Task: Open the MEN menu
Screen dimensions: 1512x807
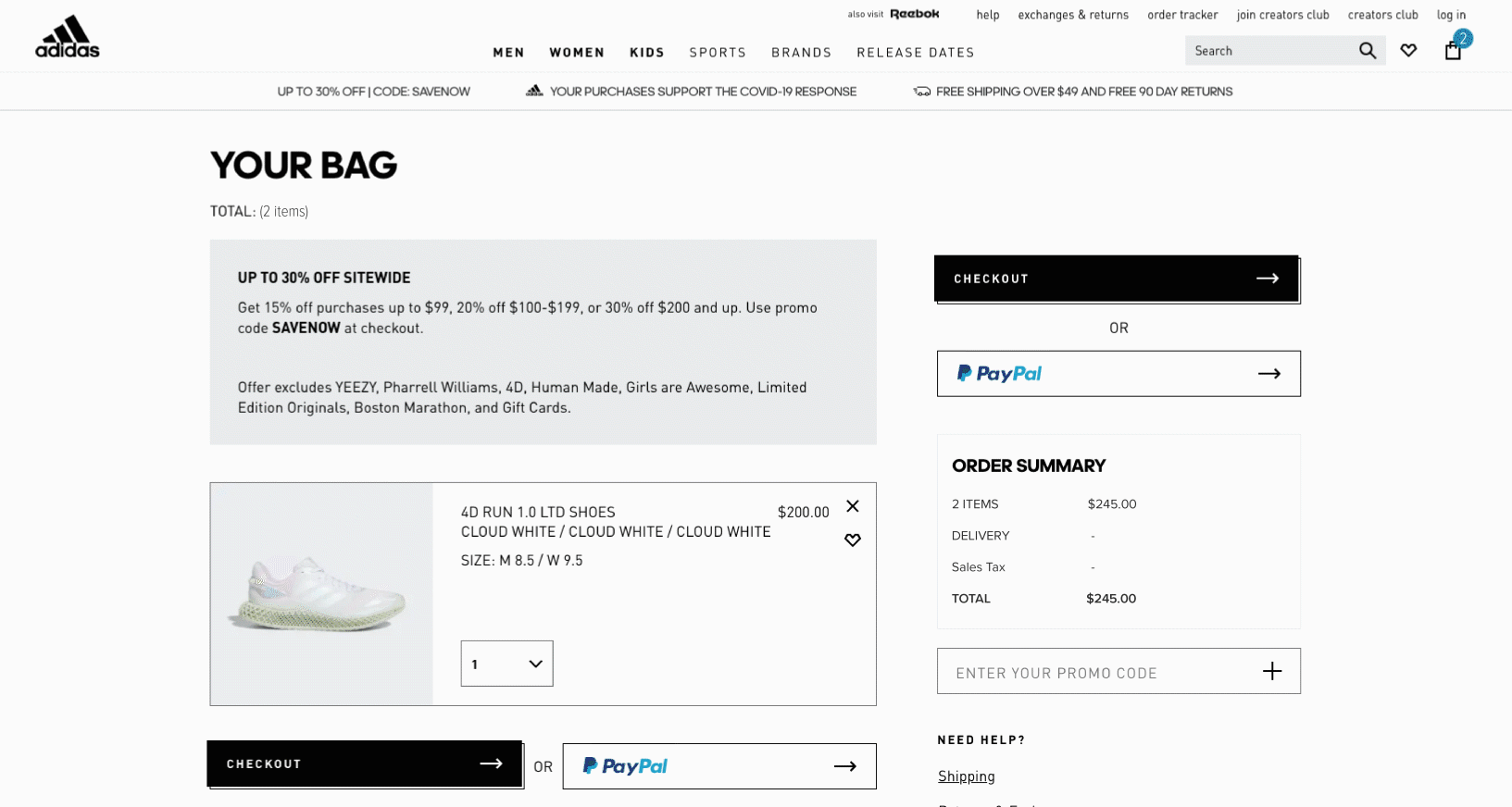Action: point(508,53)
